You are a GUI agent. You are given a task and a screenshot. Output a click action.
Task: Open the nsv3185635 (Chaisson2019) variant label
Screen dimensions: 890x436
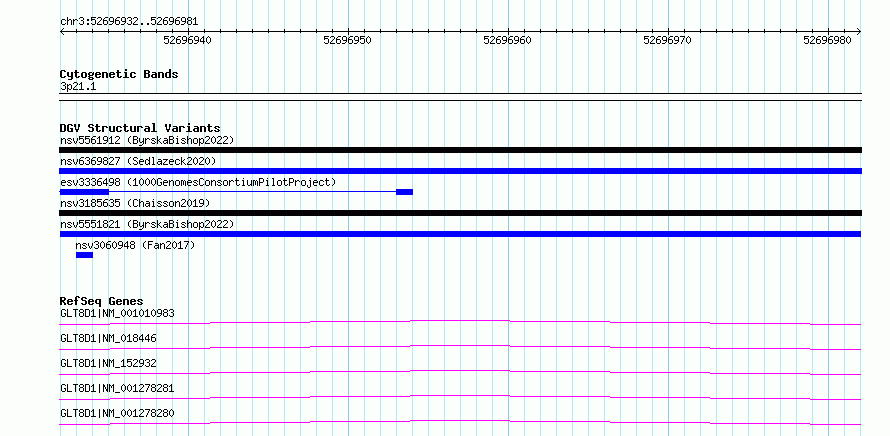click(135, 203)
